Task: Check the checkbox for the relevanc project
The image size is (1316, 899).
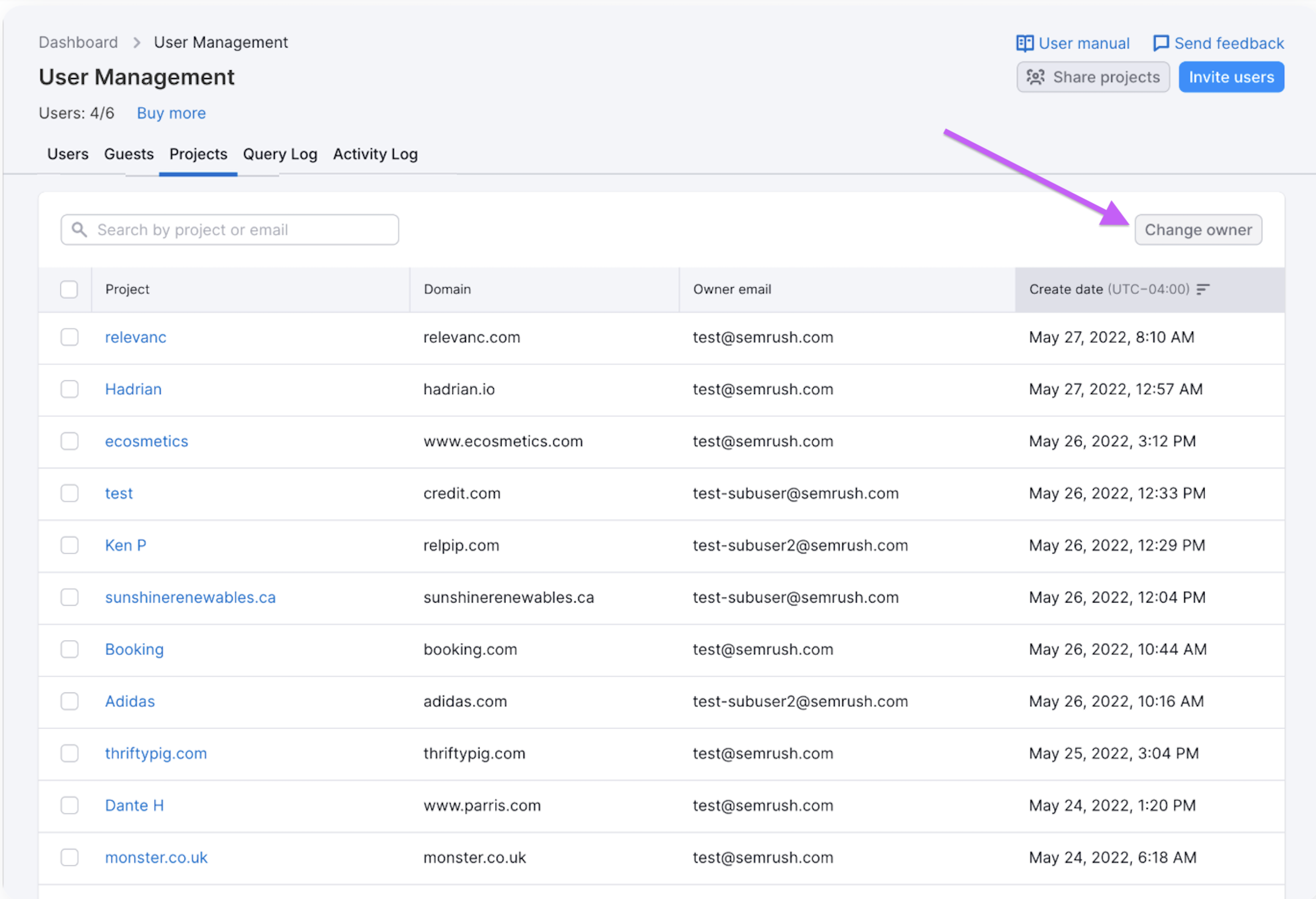Action: click(69, 337)
